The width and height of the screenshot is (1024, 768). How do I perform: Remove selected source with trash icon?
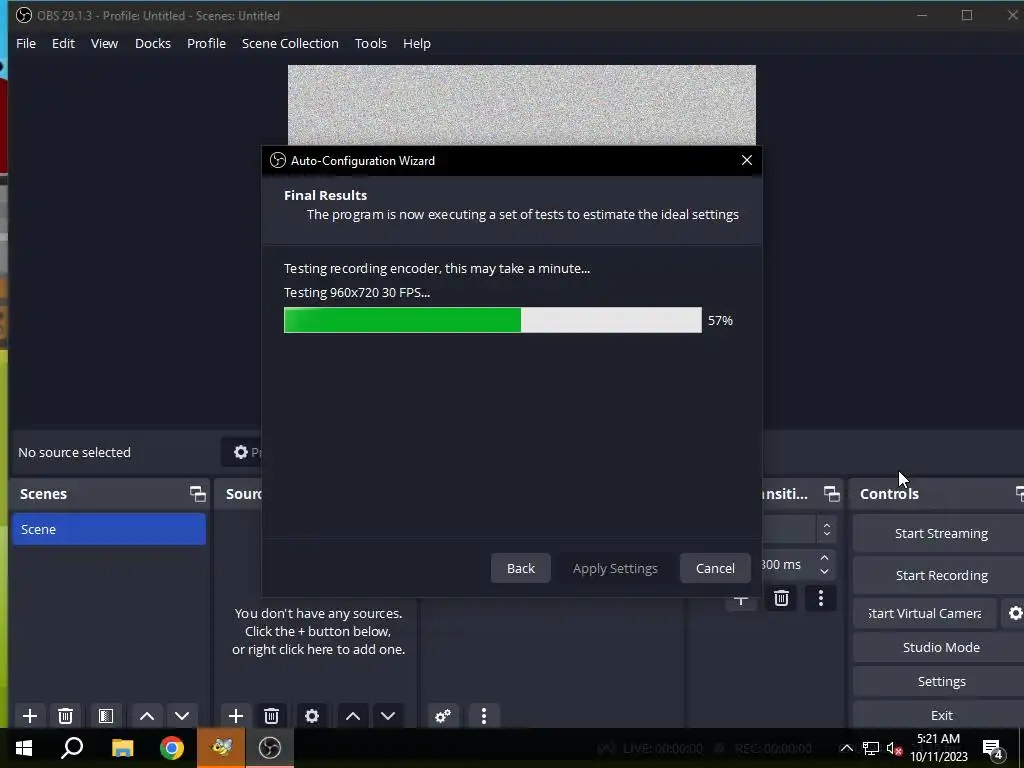272,716
